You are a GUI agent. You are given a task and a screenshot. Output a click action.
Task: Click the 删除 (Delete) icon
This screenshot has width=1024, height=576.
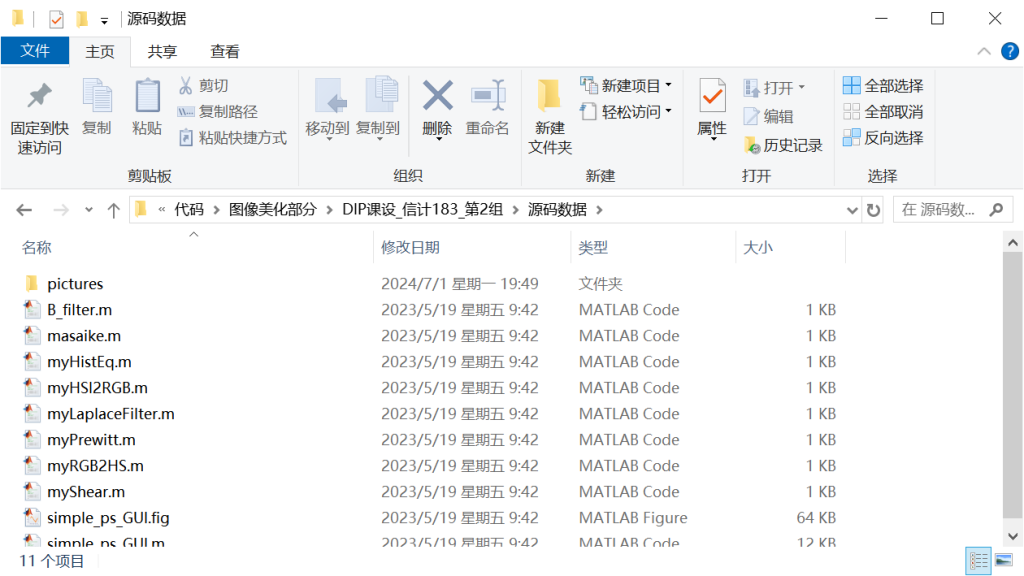437,110
